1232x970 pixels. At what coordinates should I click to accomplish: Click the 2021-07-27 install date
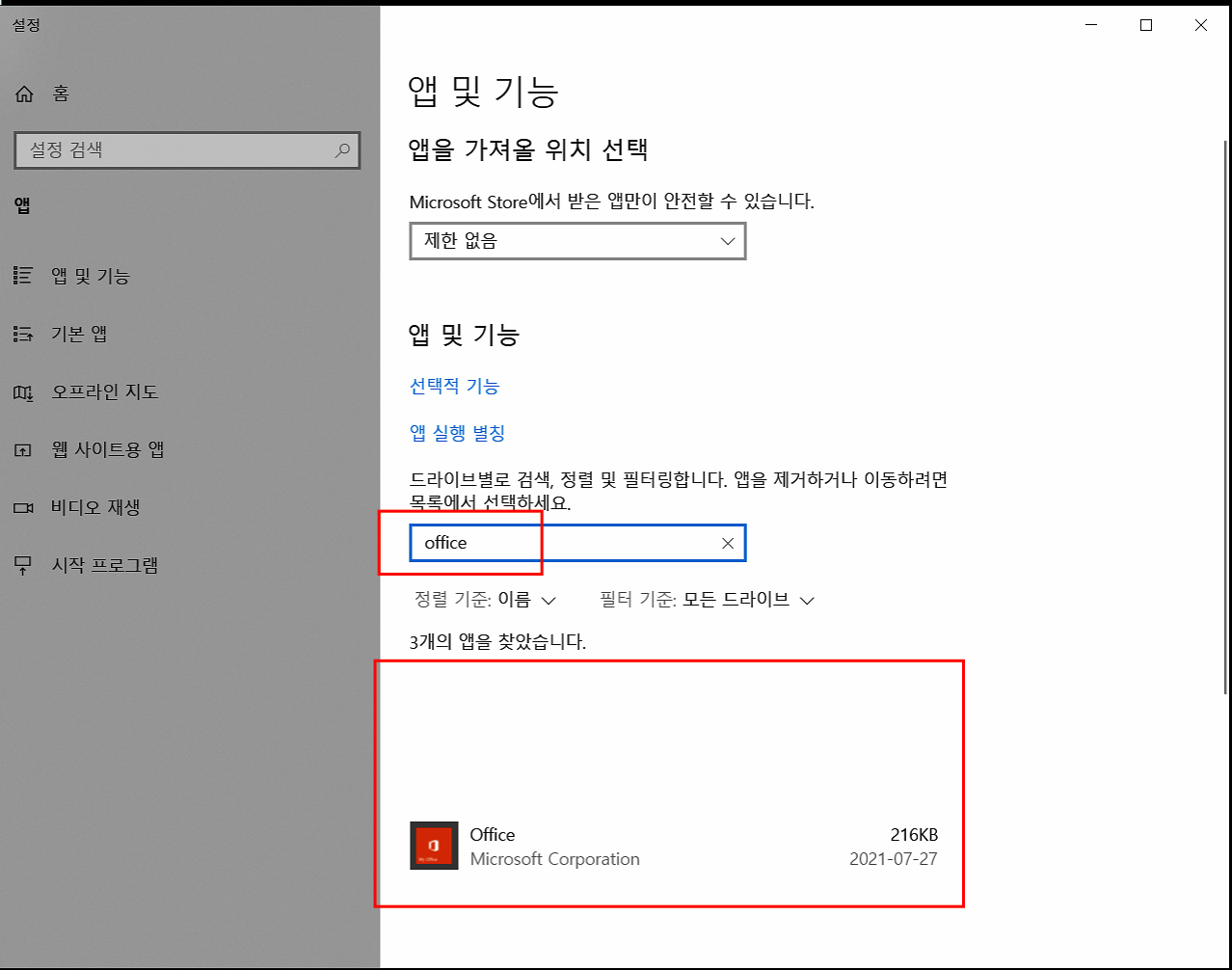coord(894,859)
